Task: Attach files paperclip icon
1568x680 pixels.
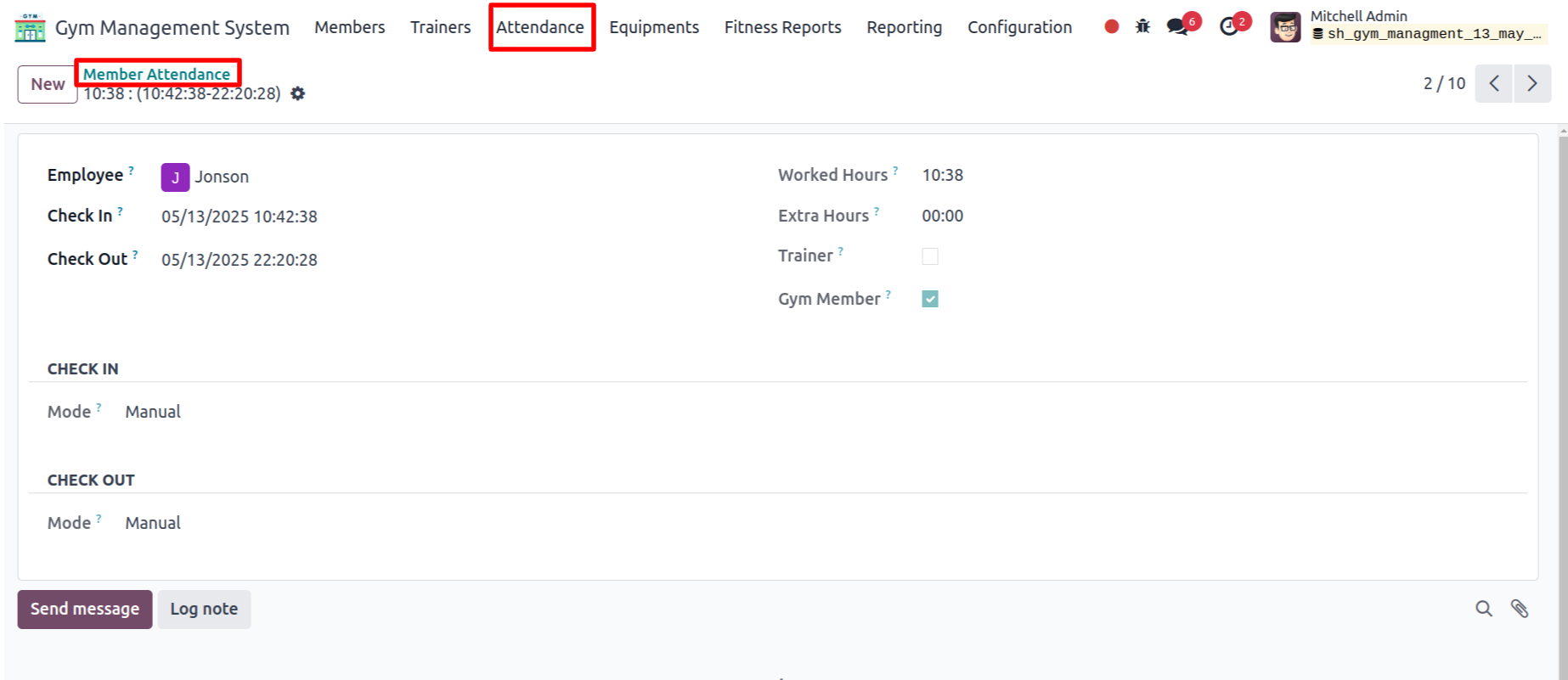Action: (x=1520, y=609)
